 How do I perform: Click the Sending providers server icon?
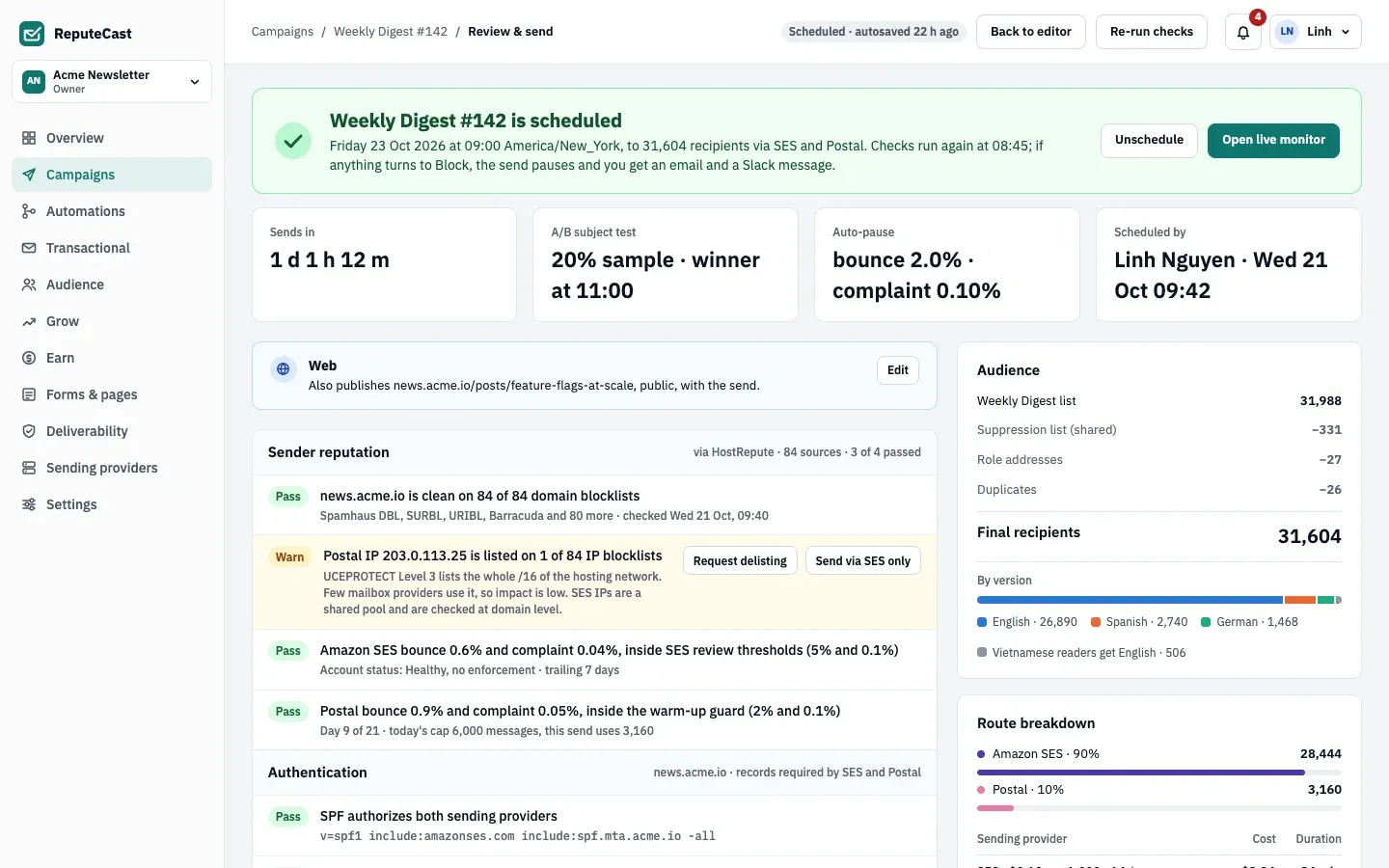tap(29, 468)
